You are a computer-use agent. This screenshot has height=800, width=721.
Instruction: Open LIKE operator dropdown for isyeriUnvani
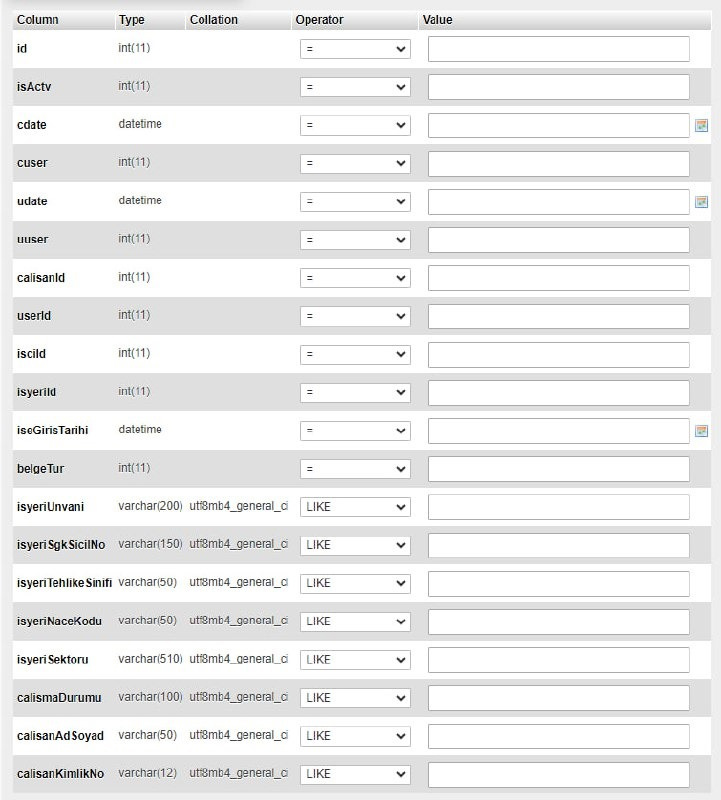click(355, 507)
